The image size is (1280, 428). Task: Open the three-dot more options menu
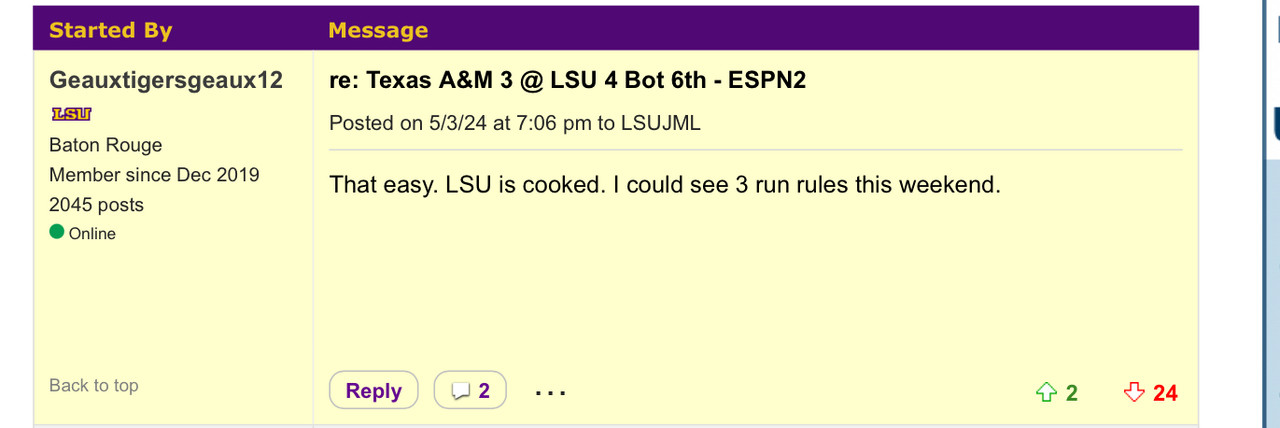[x=551, y=392]
